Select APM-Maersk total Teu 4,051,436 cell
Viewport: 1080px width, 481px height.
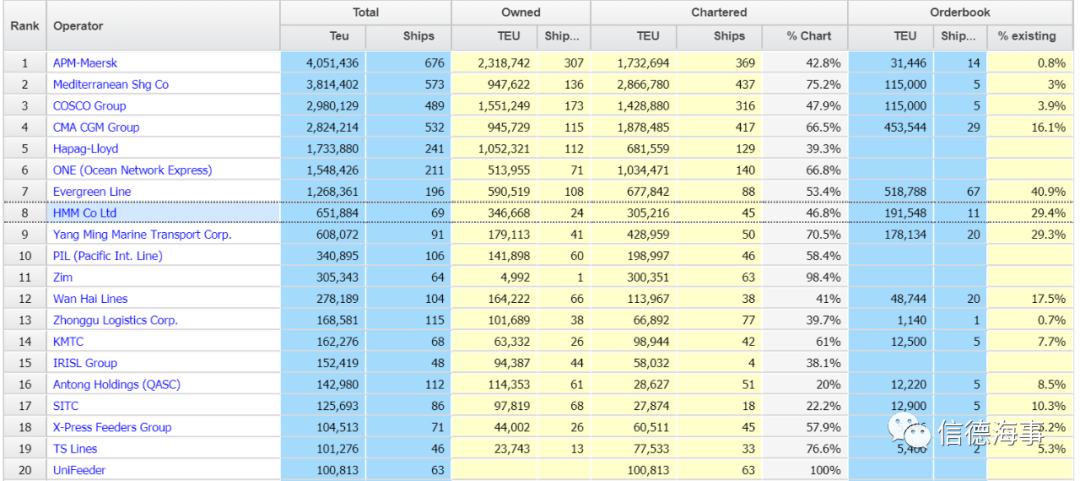click(323, 63)
